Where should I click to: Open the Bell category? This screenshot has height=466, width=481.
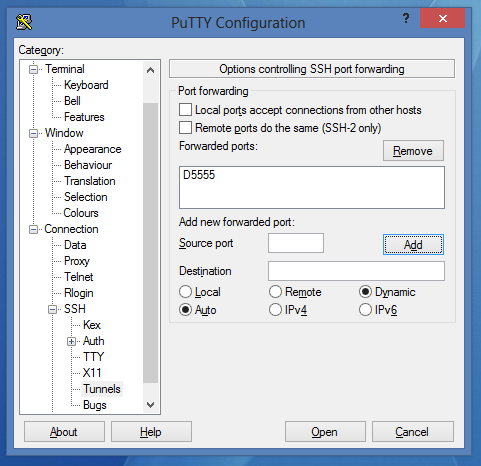72,101
